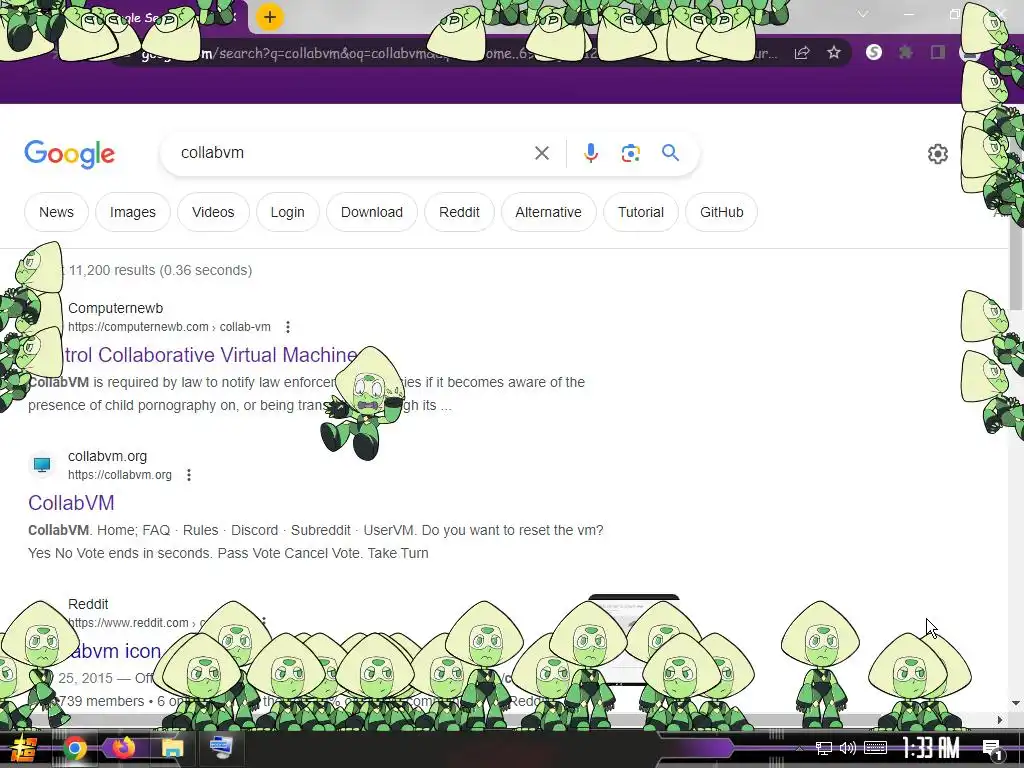The width and height of the screenshot is (1024, 768).
Task: Open Google quick settings gear
Action: (x=938, y=153)
